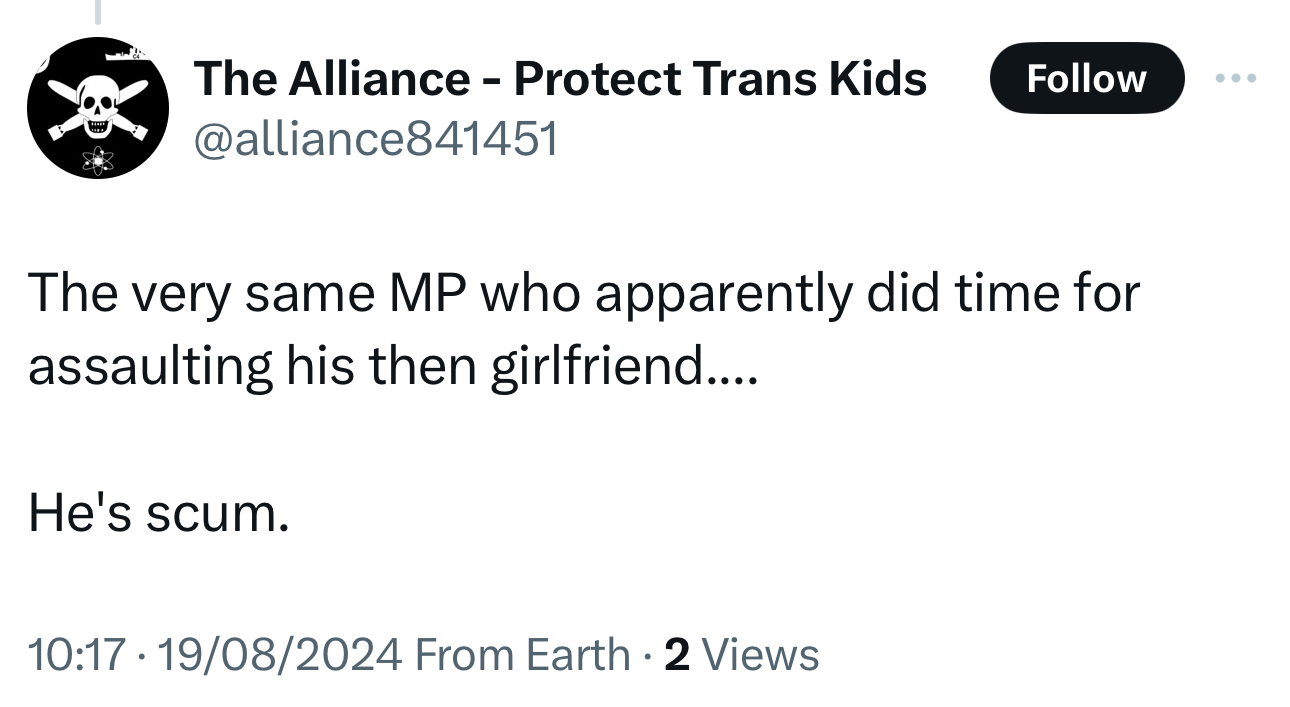Click the word "assaulting" in the tweet
1290x707 pixels.
[150, 367]
